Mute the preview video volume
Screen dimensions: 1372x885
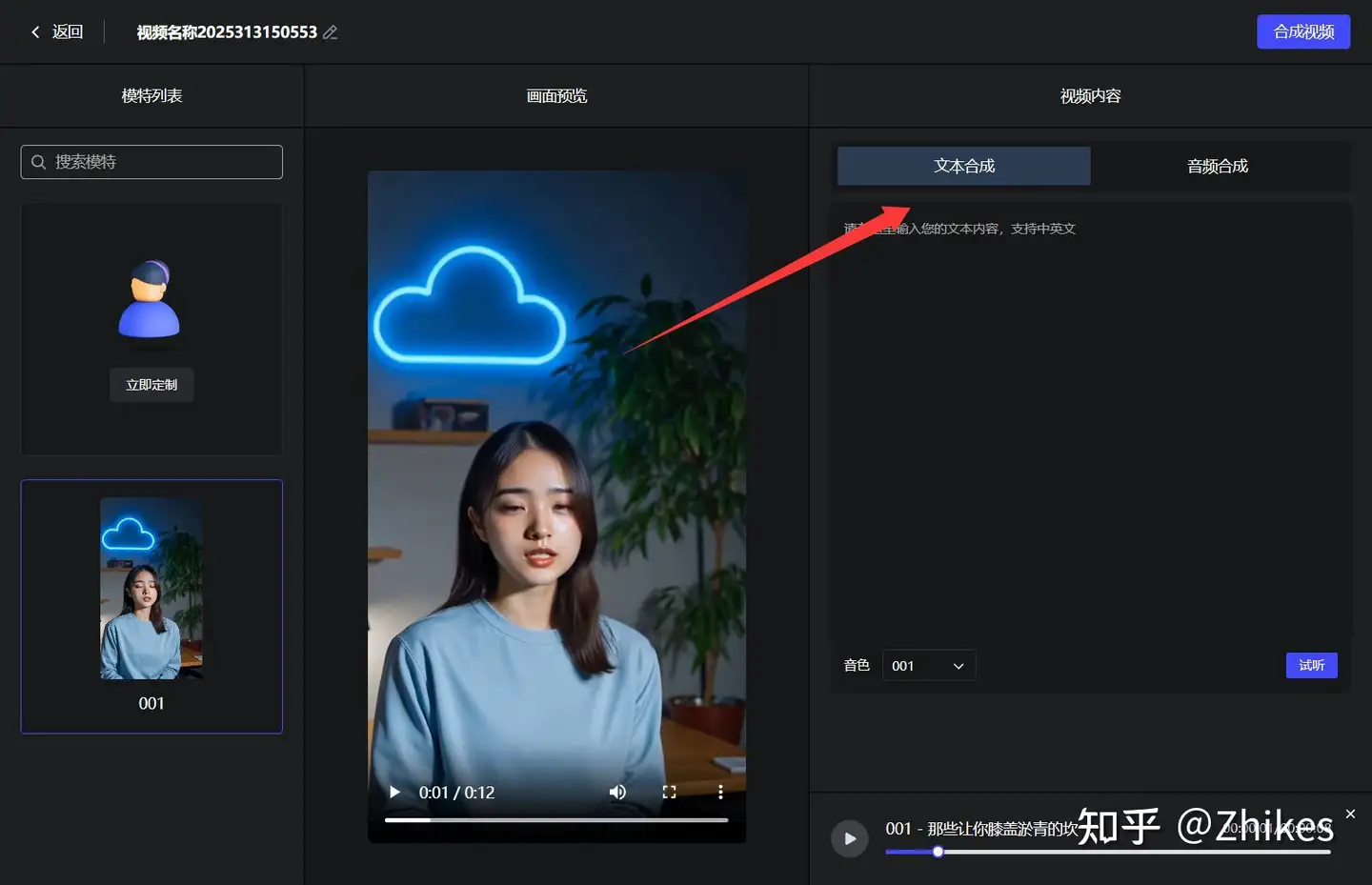tap(617, 792)
